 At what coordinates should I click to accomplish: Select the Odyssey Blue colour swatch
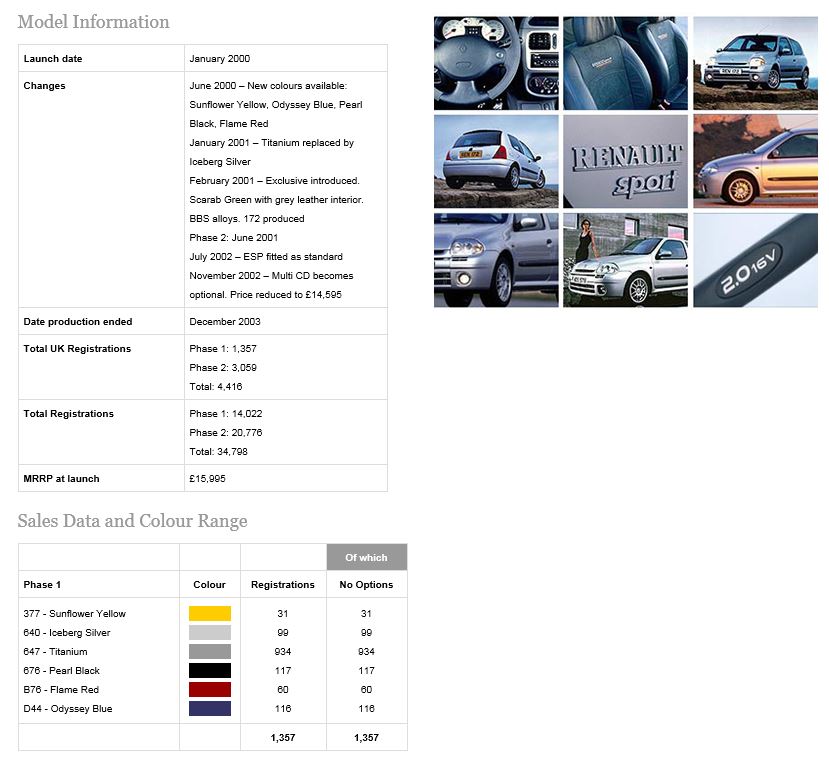point(210,708)
